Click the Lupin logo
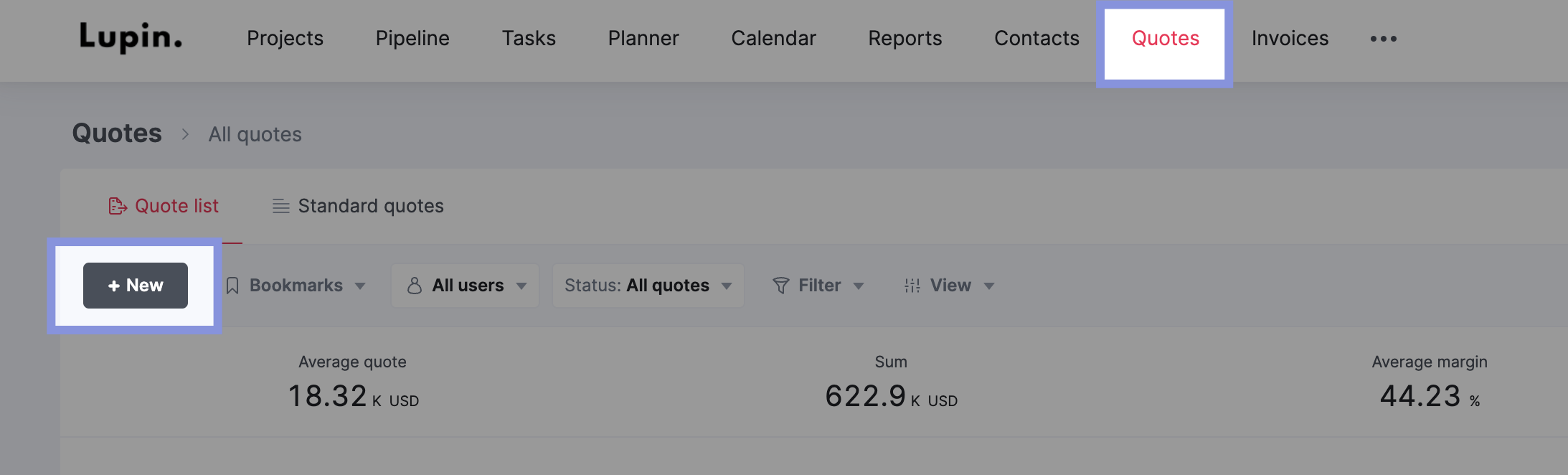This screenshot has width=1568, height=475. tap(131, 37)
